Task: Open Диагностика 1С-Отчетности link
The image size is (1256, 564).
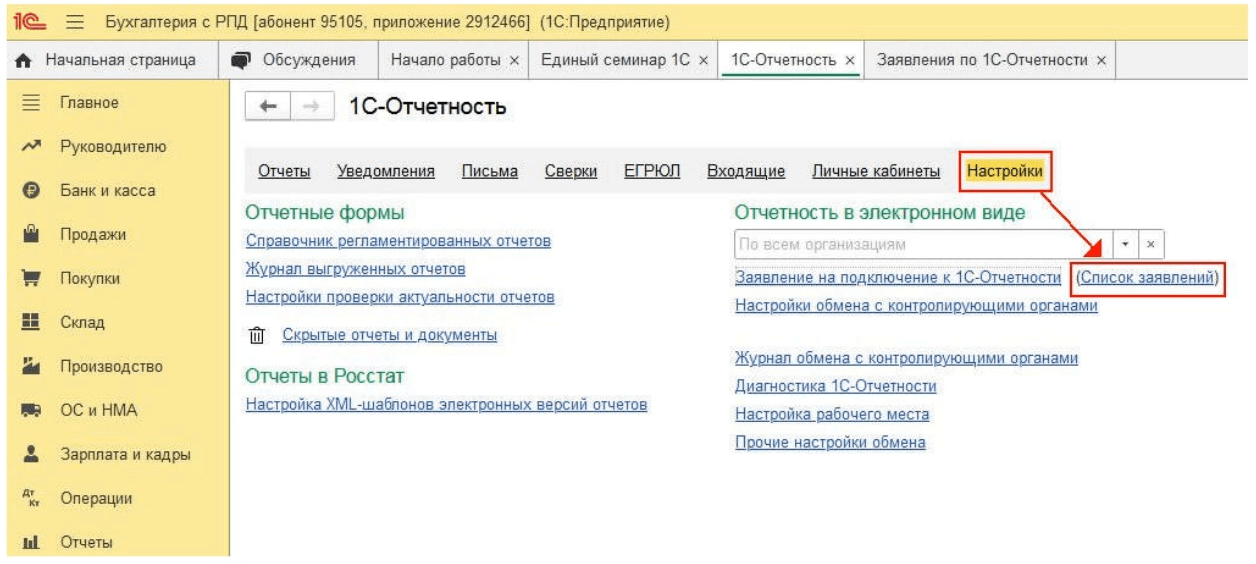Action: [835, 386]
